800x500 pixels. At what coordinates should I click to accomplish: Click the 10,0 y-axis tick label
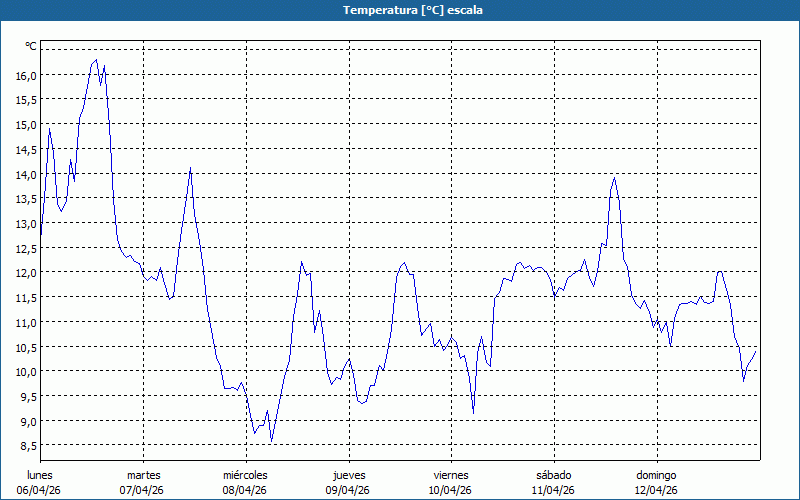pos(26,371)
